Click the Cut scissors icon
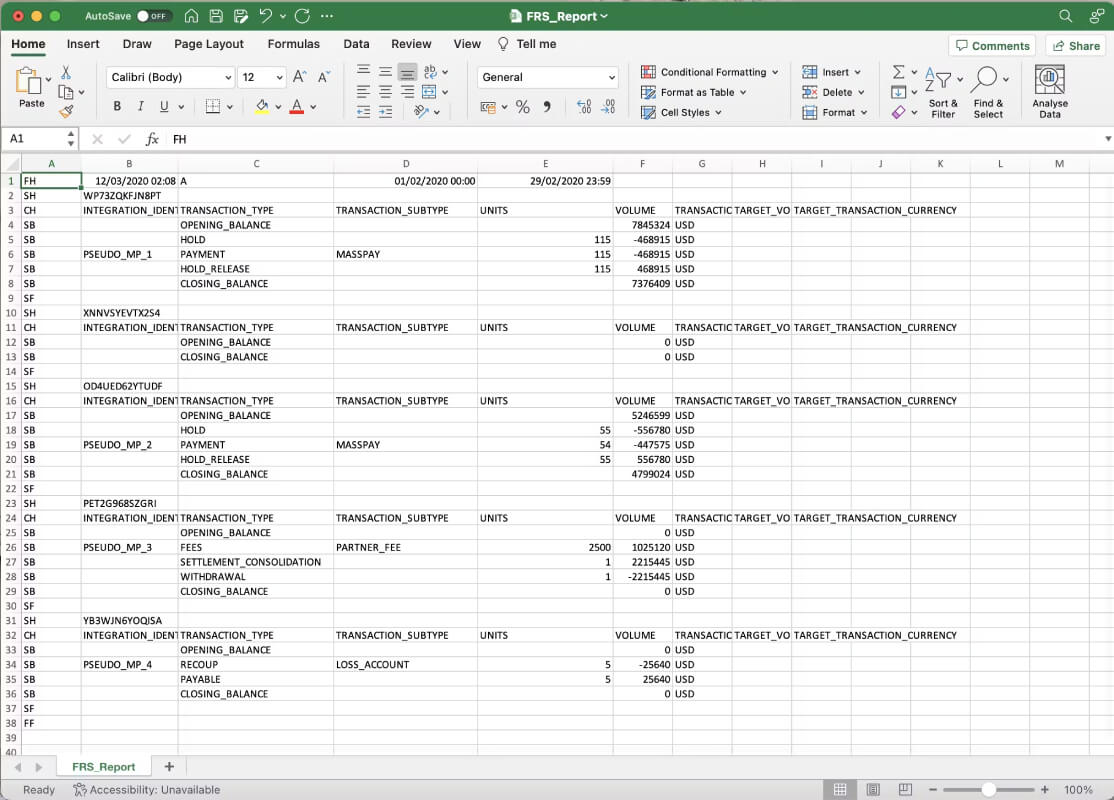The height and width of the screenshot is (800, 1114). click(x=65, y=72)
